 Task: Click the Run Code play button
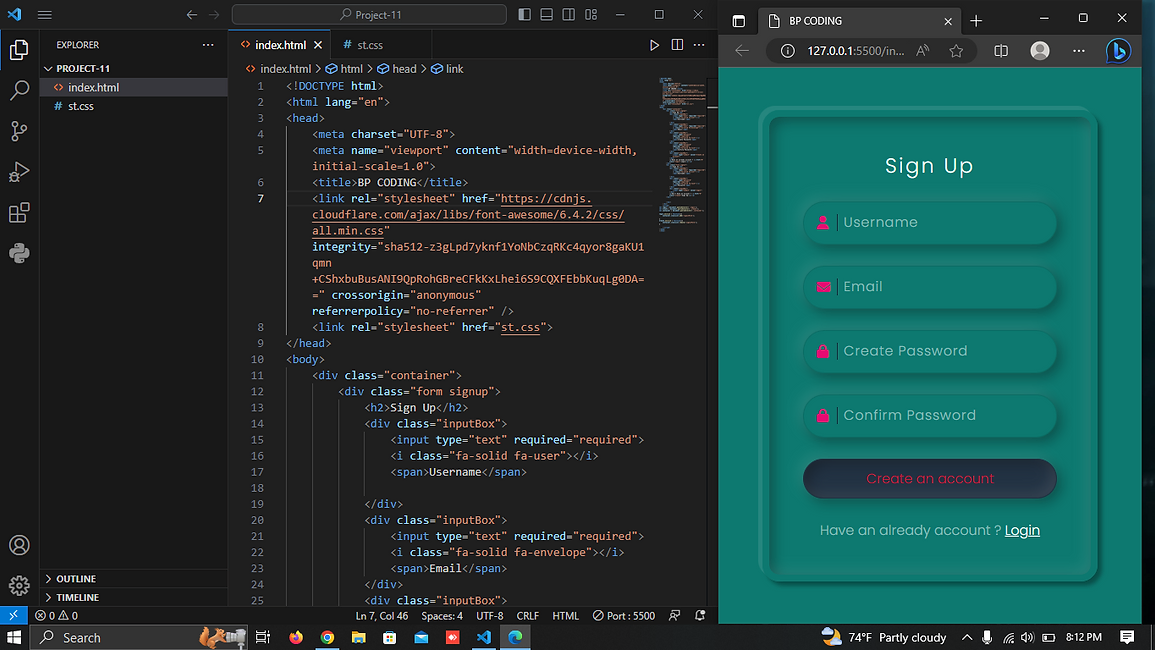tap(654, 45)
